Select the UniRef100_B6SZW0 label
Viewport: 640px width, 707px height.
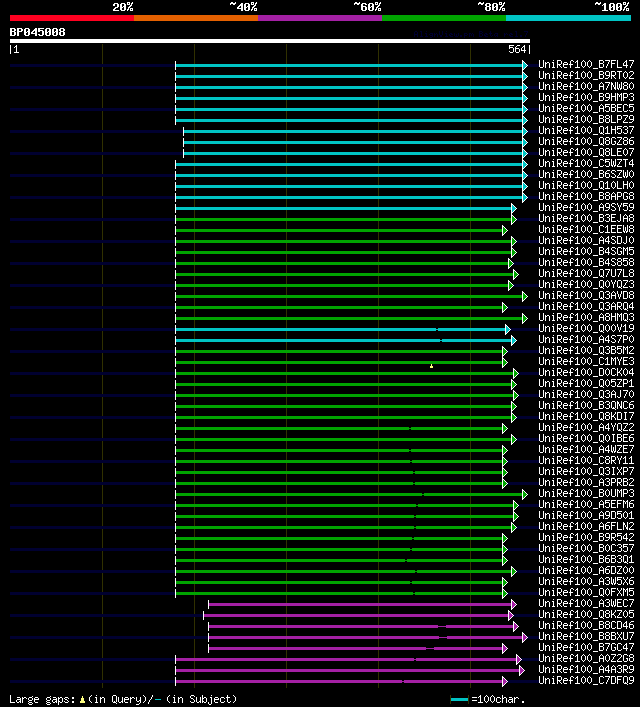586,174
